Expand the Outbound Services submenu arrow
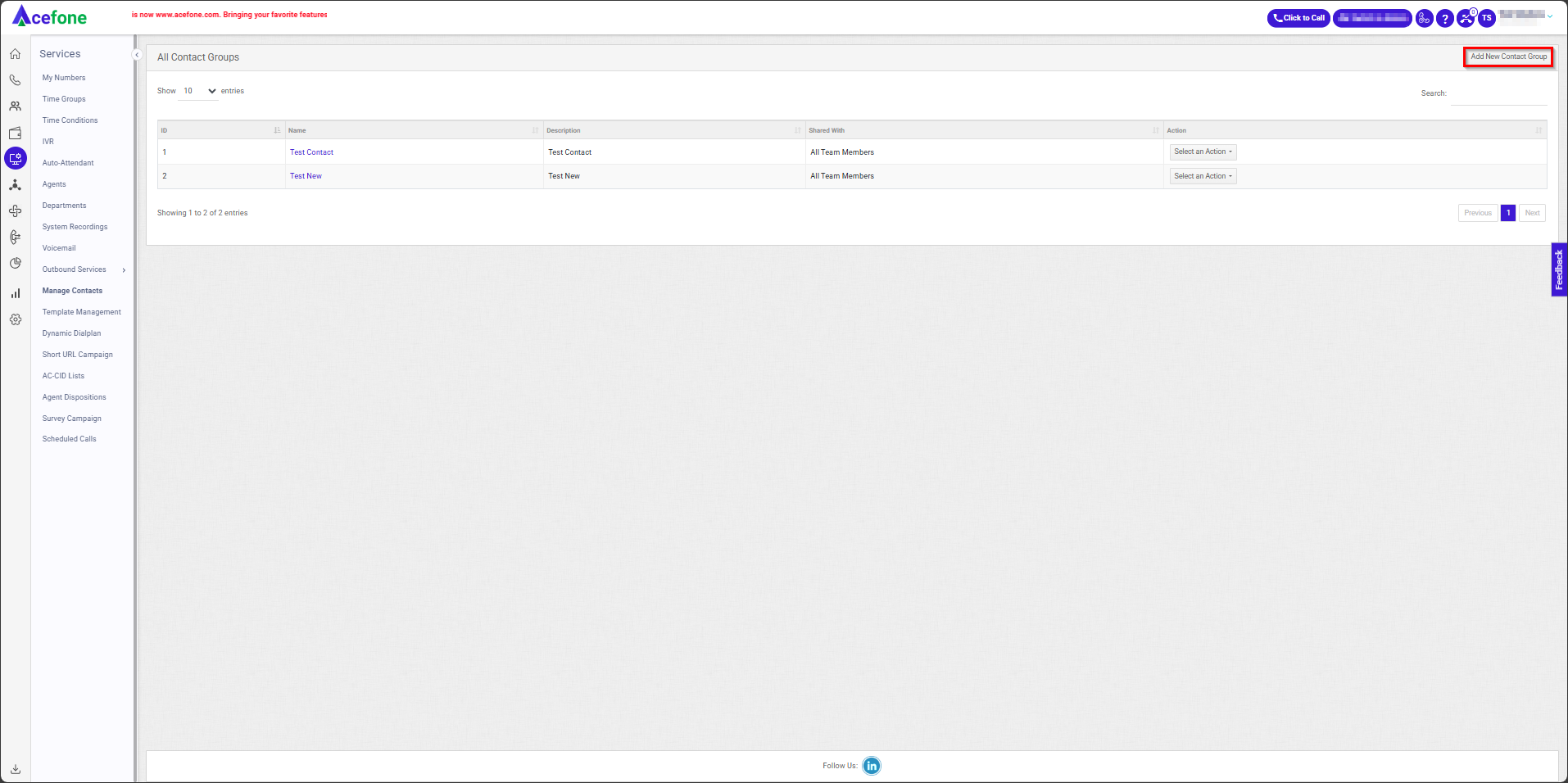The image size is (1568, 783). click(124, 270)
